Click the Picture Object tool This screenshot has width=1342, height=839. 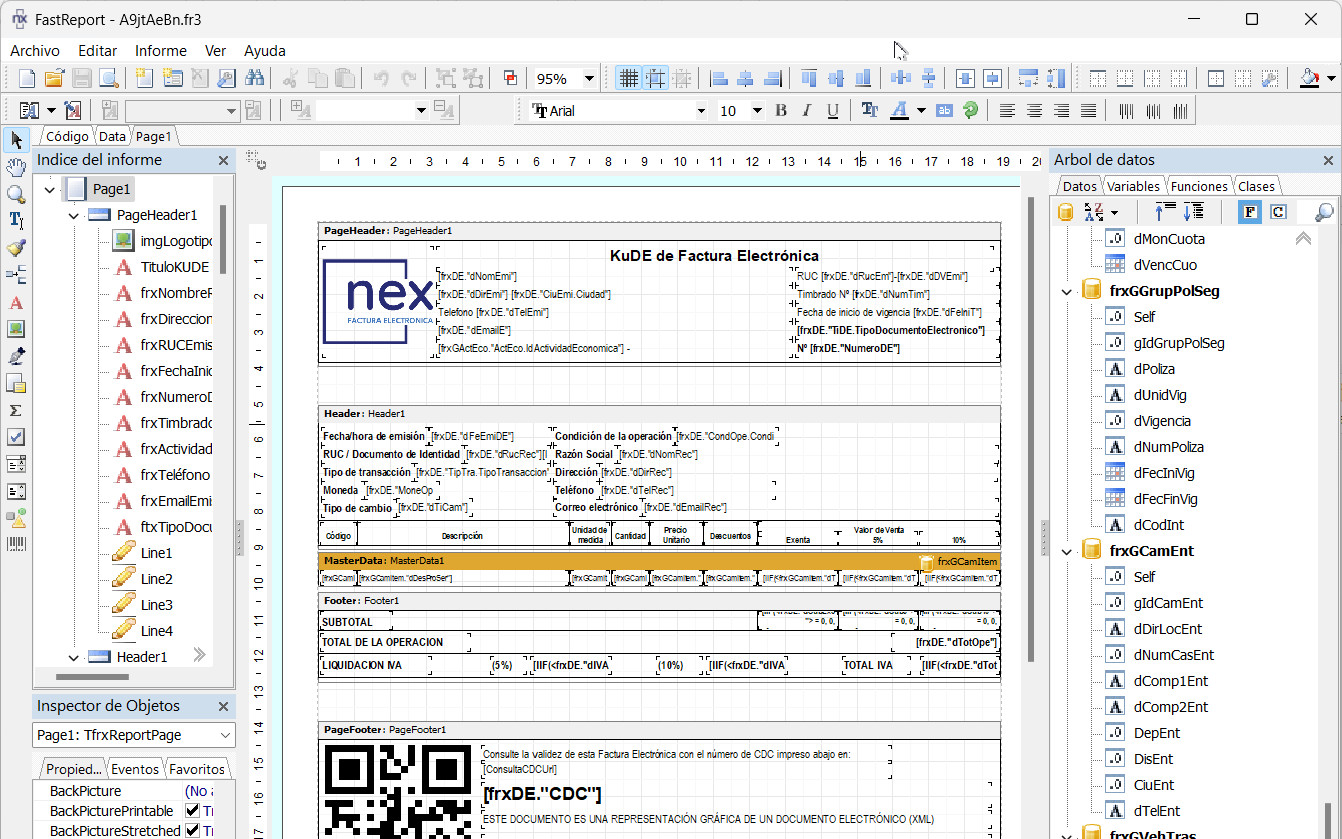point(16,329)
